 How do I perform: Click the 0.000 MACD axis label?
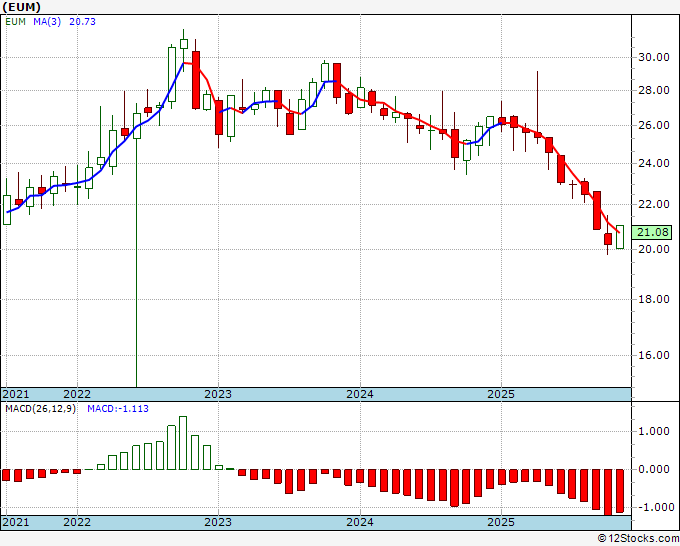654,469
